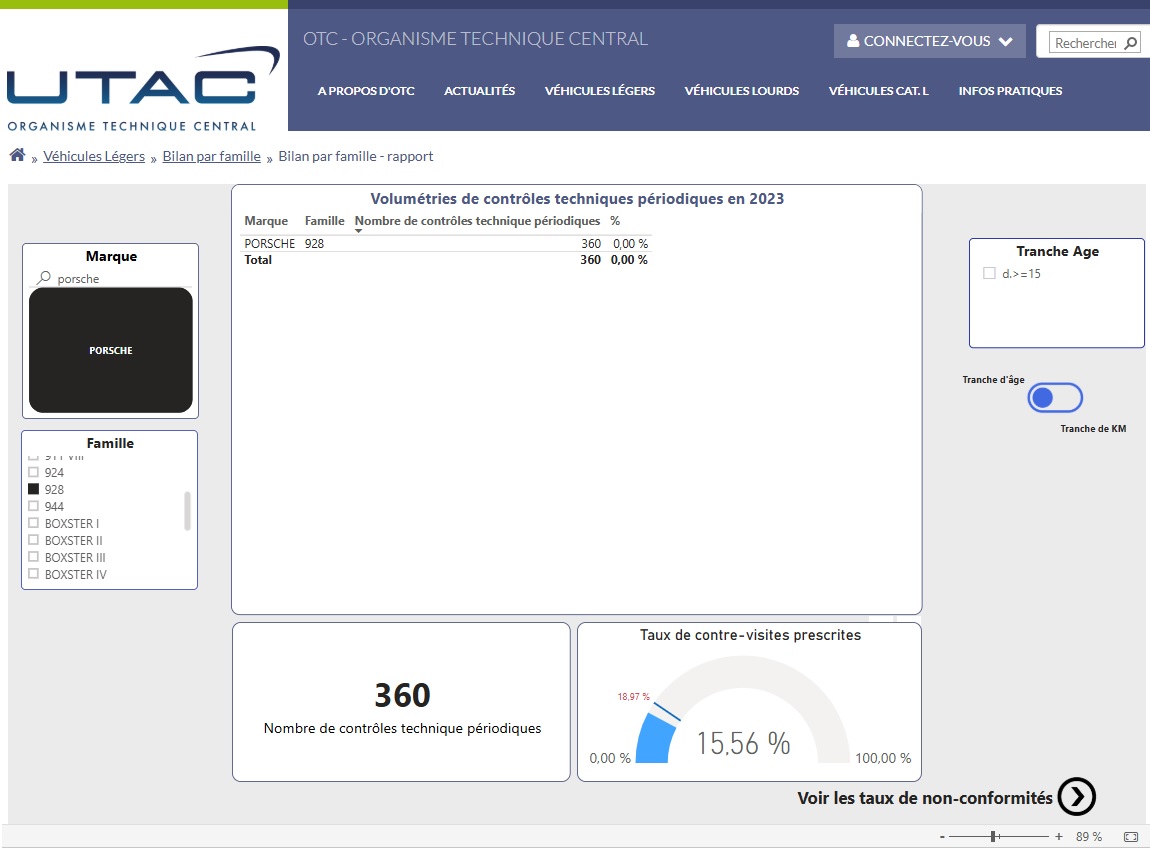
Task: Click the Famille list scrollbar
Action: tap(187, 511)
